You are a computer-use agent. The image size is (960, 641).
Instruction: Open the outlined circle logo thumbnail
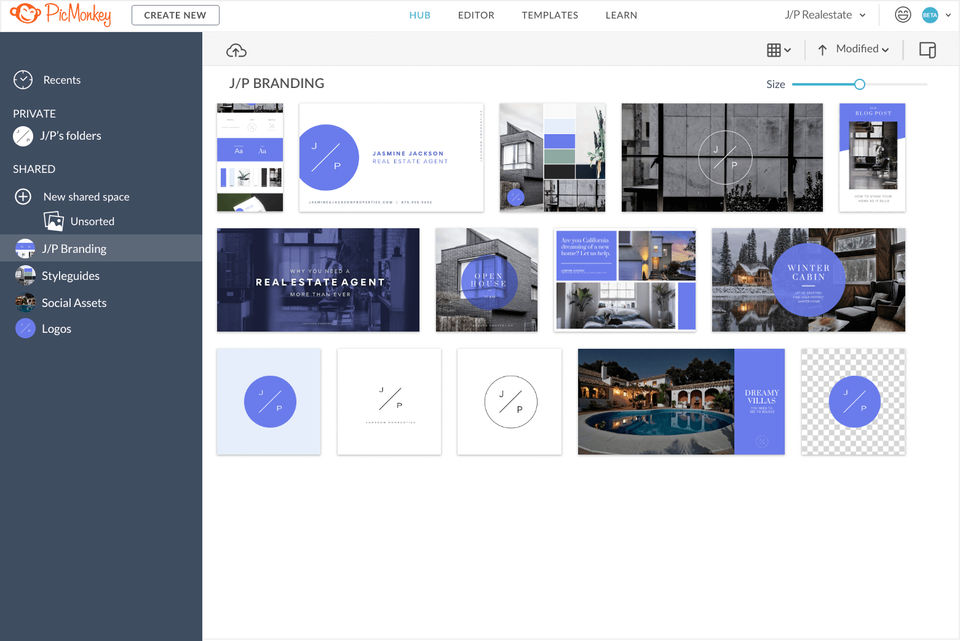pyautogui.click(x=509, y=402)
